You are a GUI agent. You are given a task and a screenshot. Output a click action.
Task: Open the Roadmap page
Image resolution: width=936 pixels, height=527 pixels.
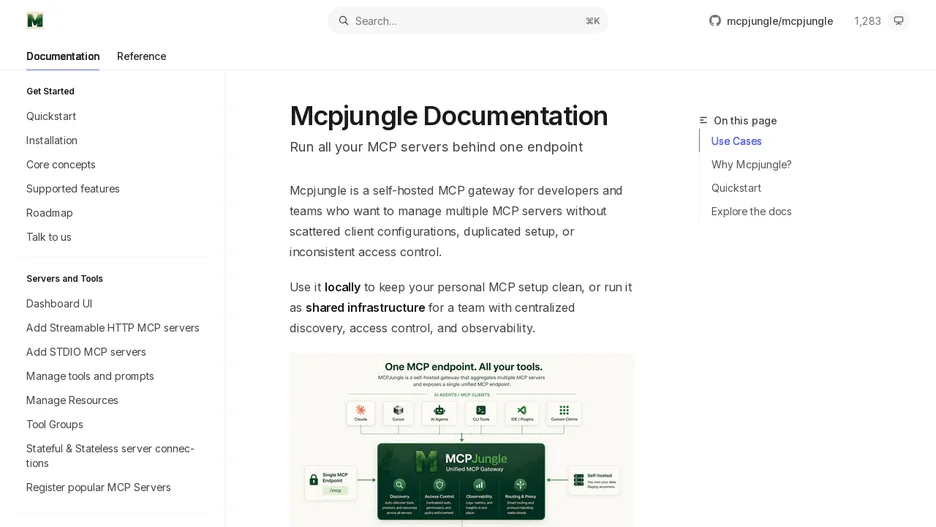[49, 213]
